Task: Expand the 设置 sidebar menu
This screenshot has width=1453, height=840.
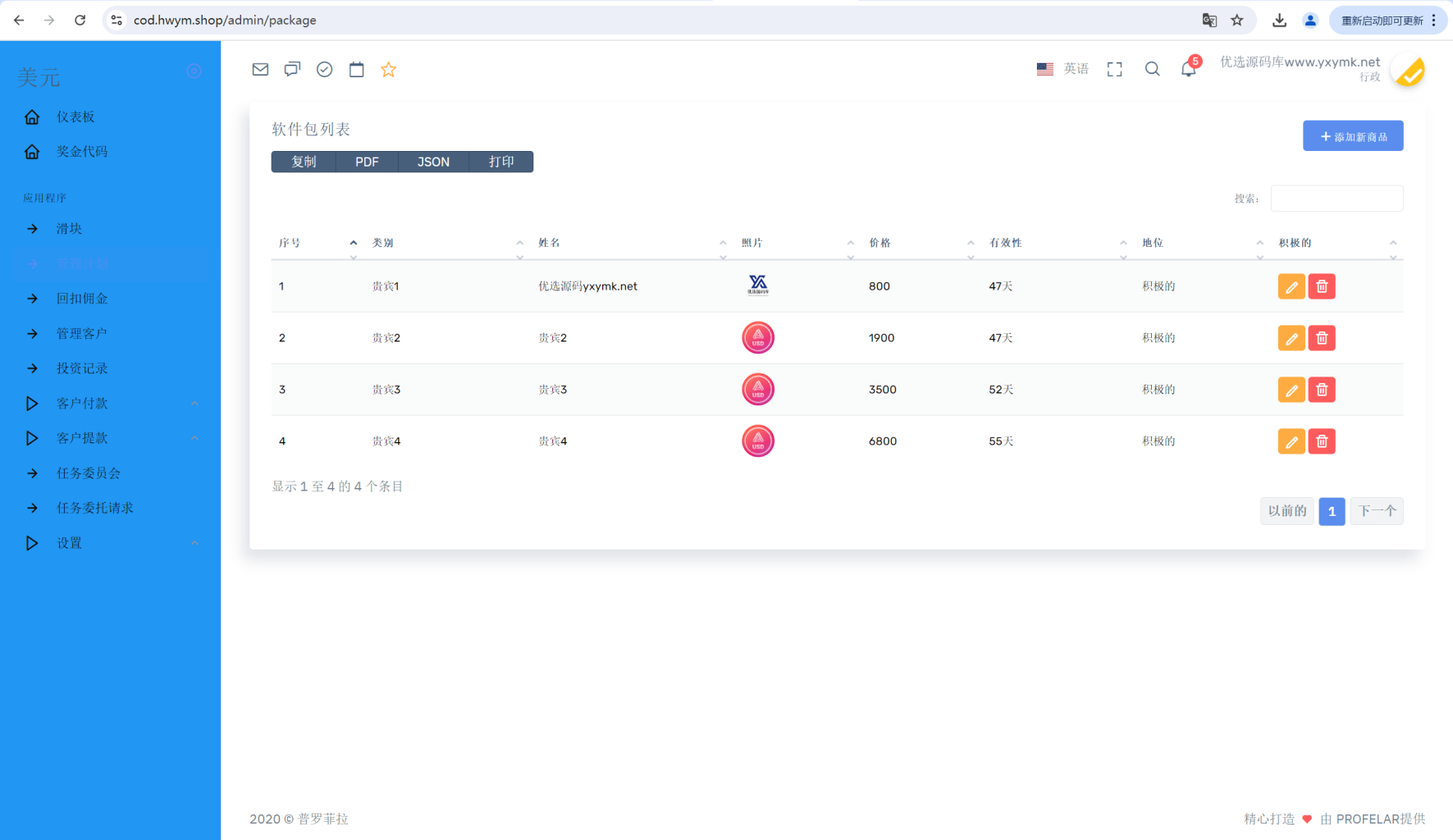Action: pyautogui.click(x=70, y=543)
